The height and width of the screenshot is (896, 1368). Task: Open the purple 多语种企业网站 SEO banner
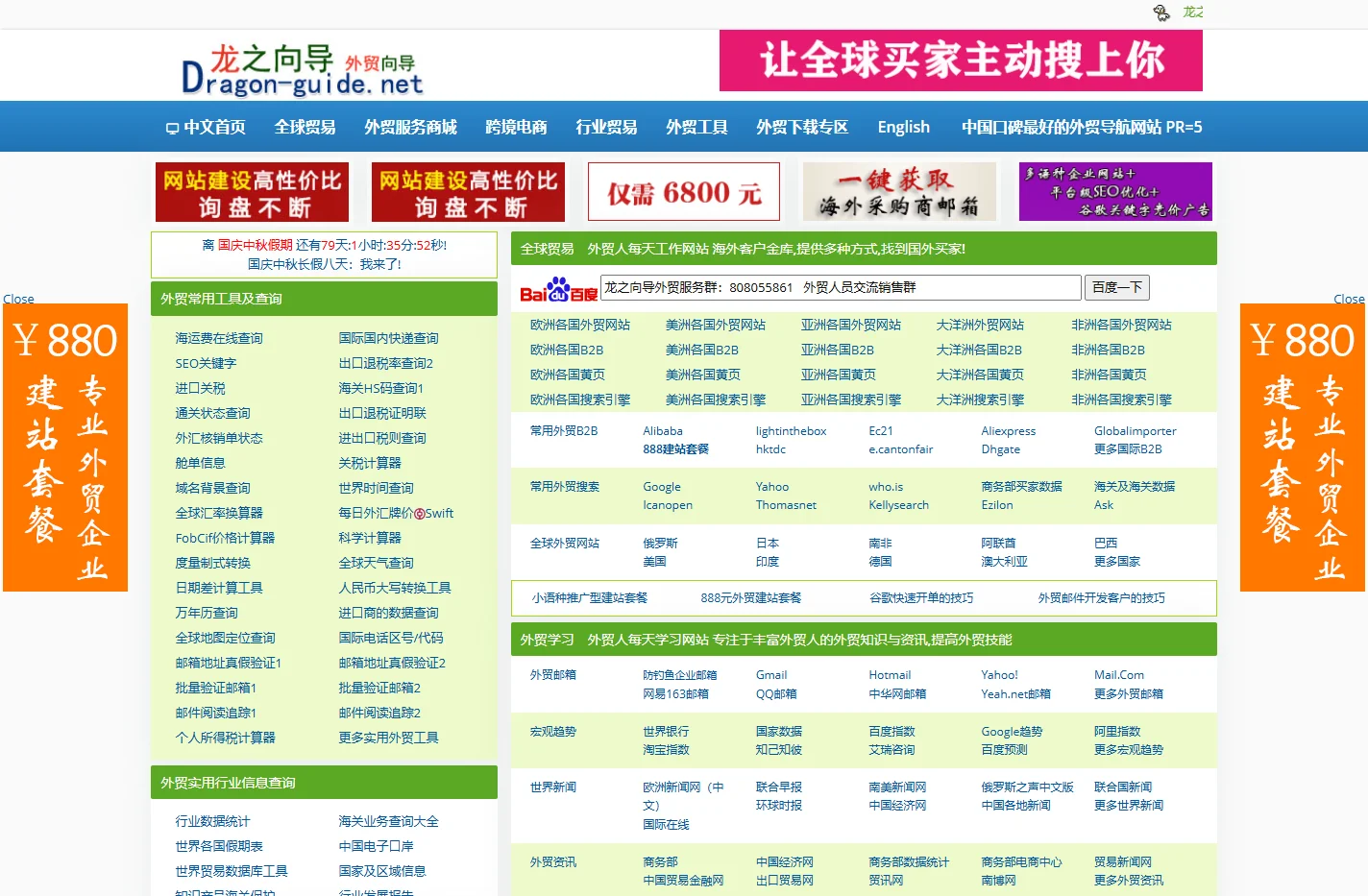point(1115,192)
